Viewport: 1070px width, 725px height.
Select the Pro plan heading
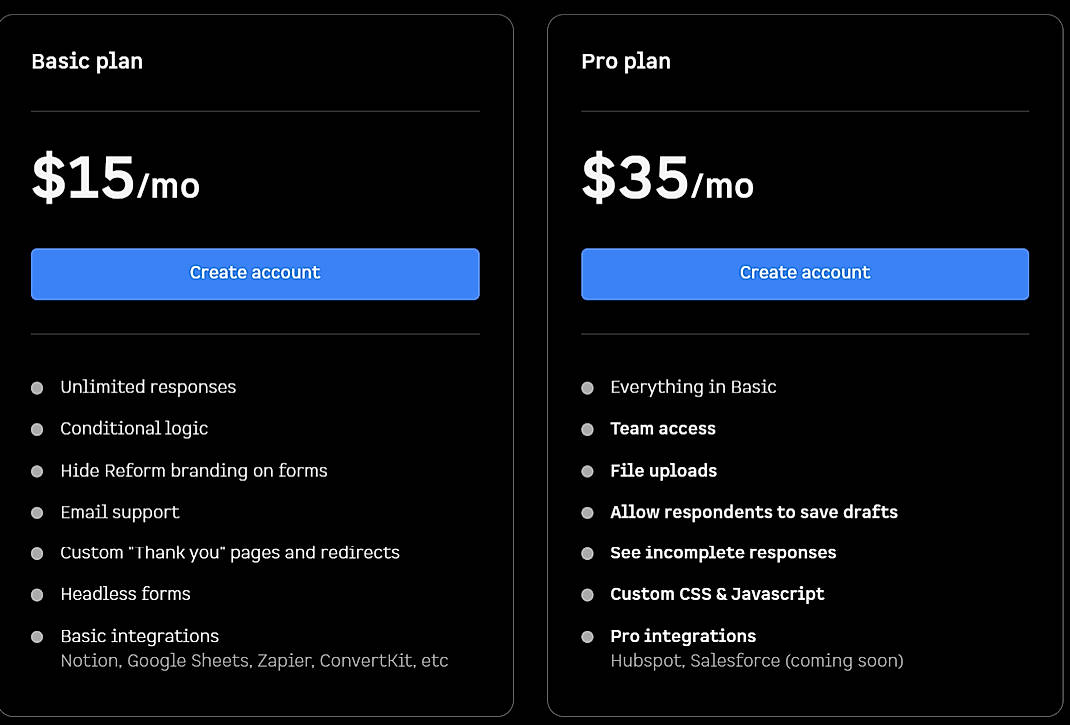(x=626, y=61)
